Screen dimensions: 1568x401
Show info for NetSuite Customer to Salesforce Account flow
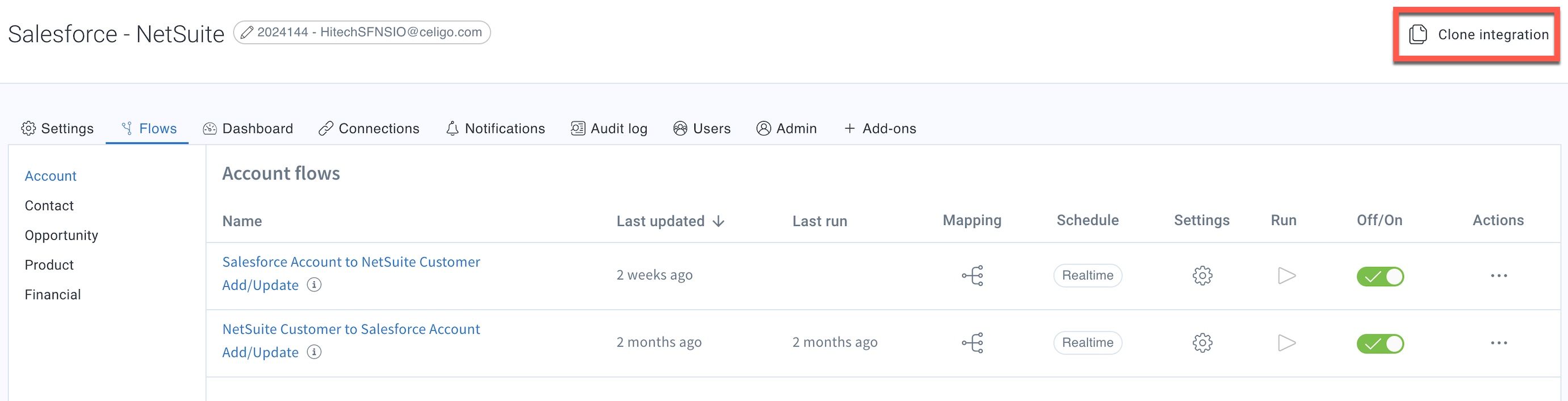pyautogui.click(x=314, y=352)
